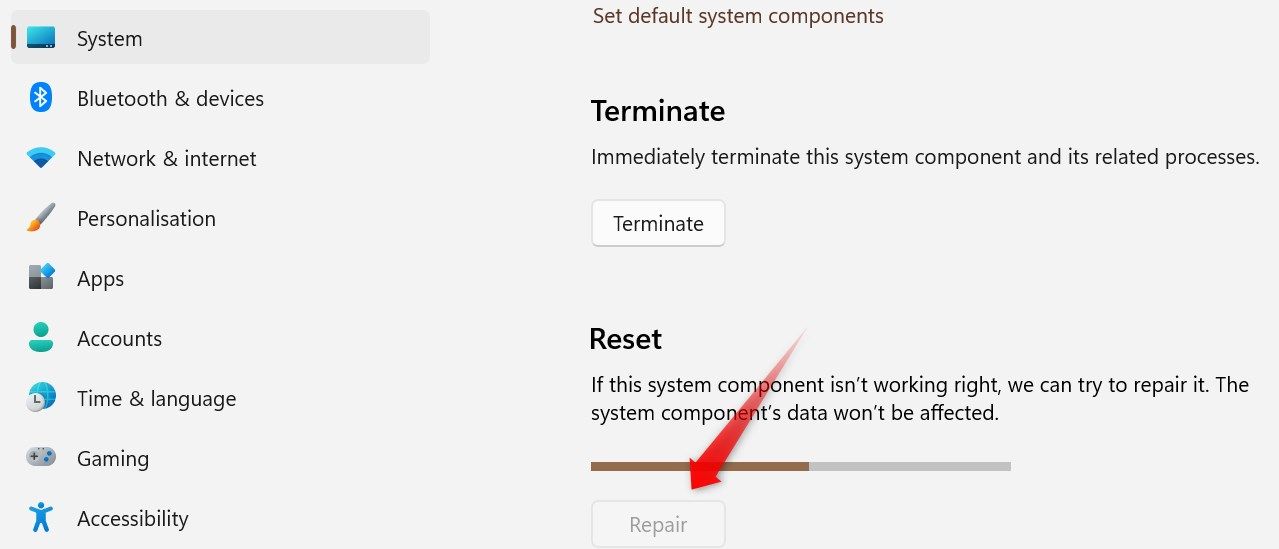Click the Time & language globe icon
The width and height of the screenshot is (1279, 549).
click(x=41, y=398)
